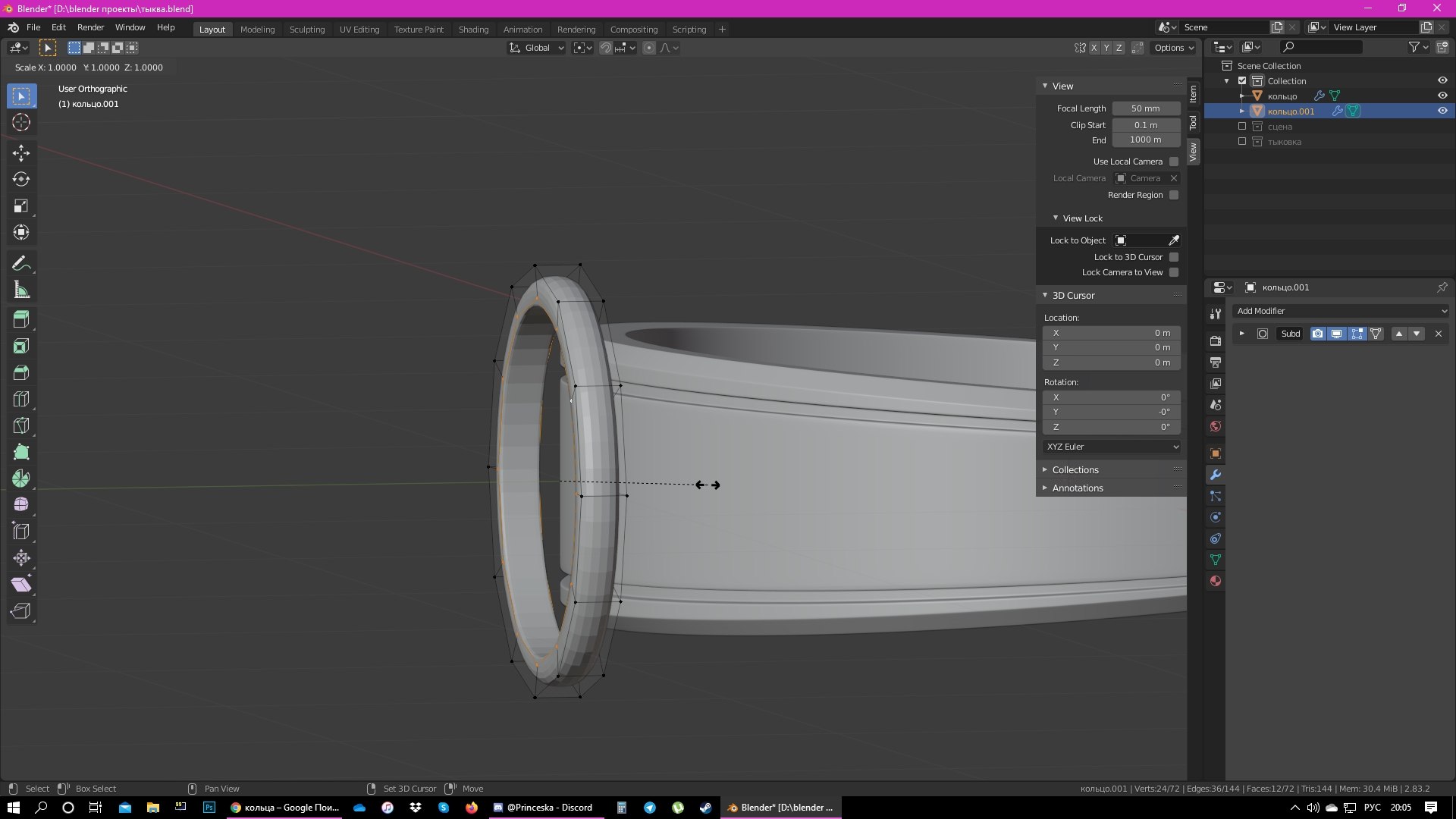The width and height of the screenshot is (1456, 819).
Task: Switch to the Shading workspace tab
Action: tap(473, 30)
